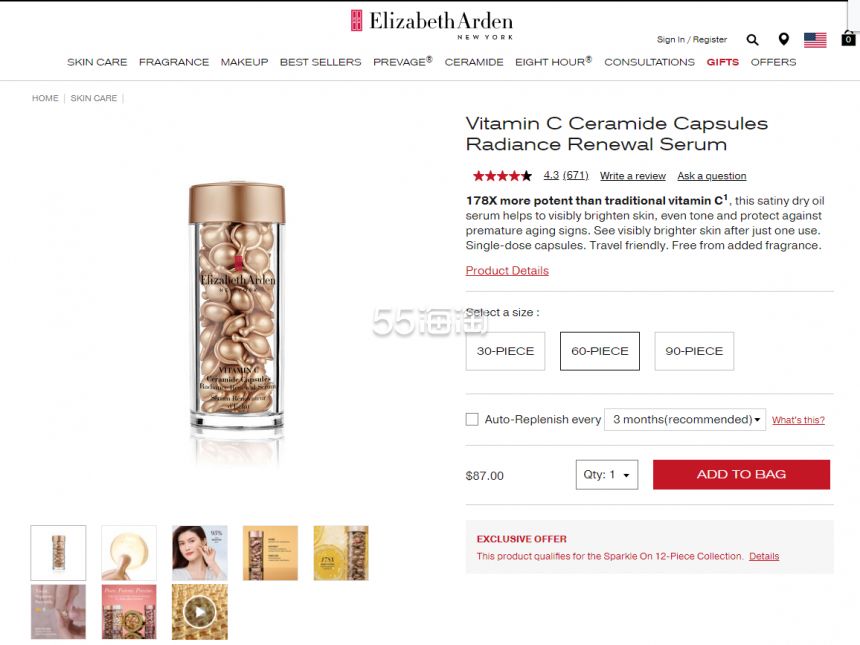Click the Write a review link
Image resolution: width=860 pixels, height=645 pixels.
click(632, 176)
